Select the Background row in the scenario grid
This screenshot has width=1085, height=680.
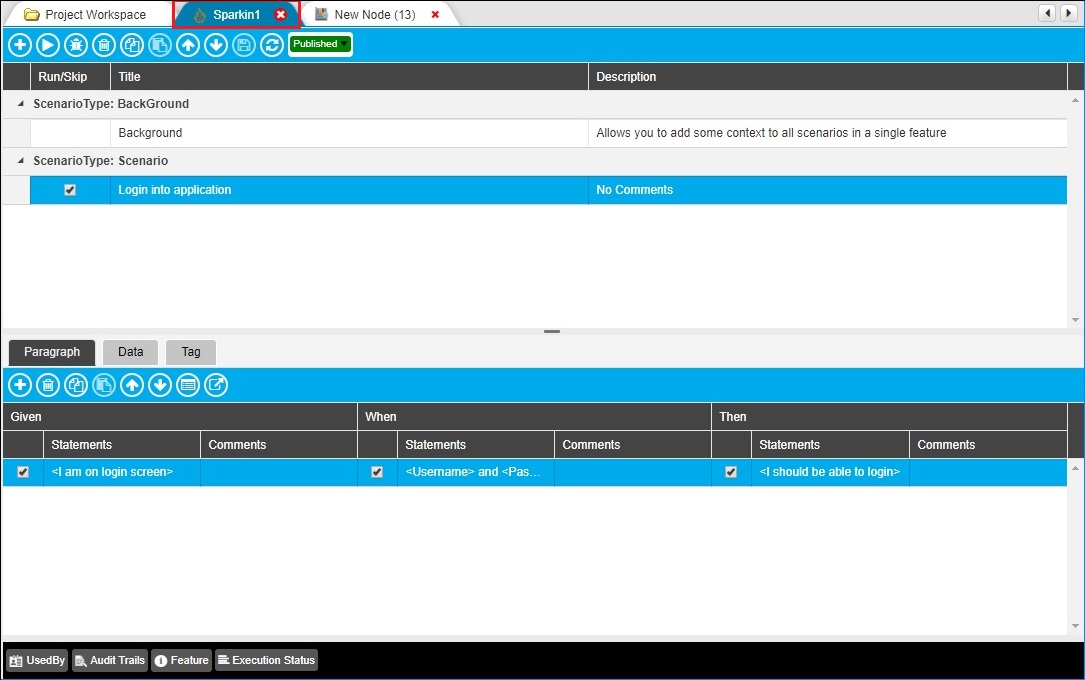coord(350,133)
